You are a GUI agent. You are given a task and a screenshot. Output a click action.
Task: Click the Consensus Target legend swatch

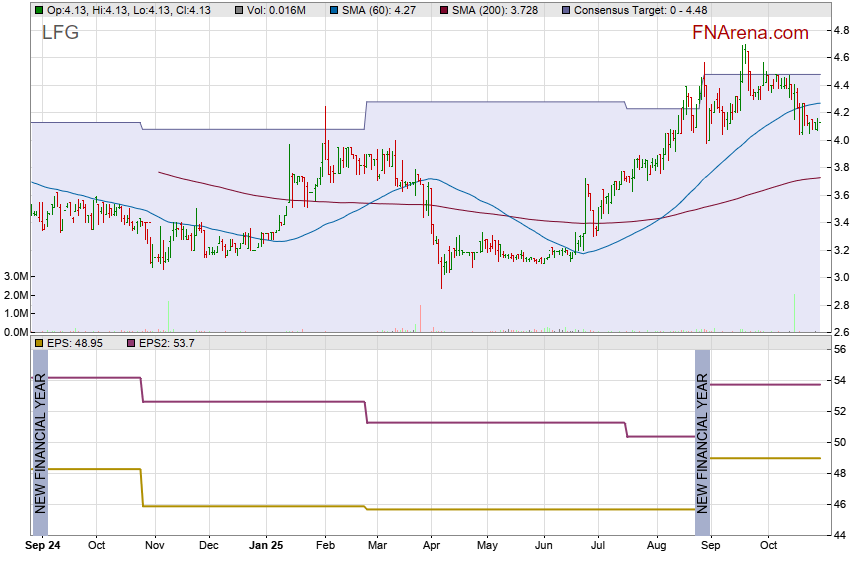point(567,9)
